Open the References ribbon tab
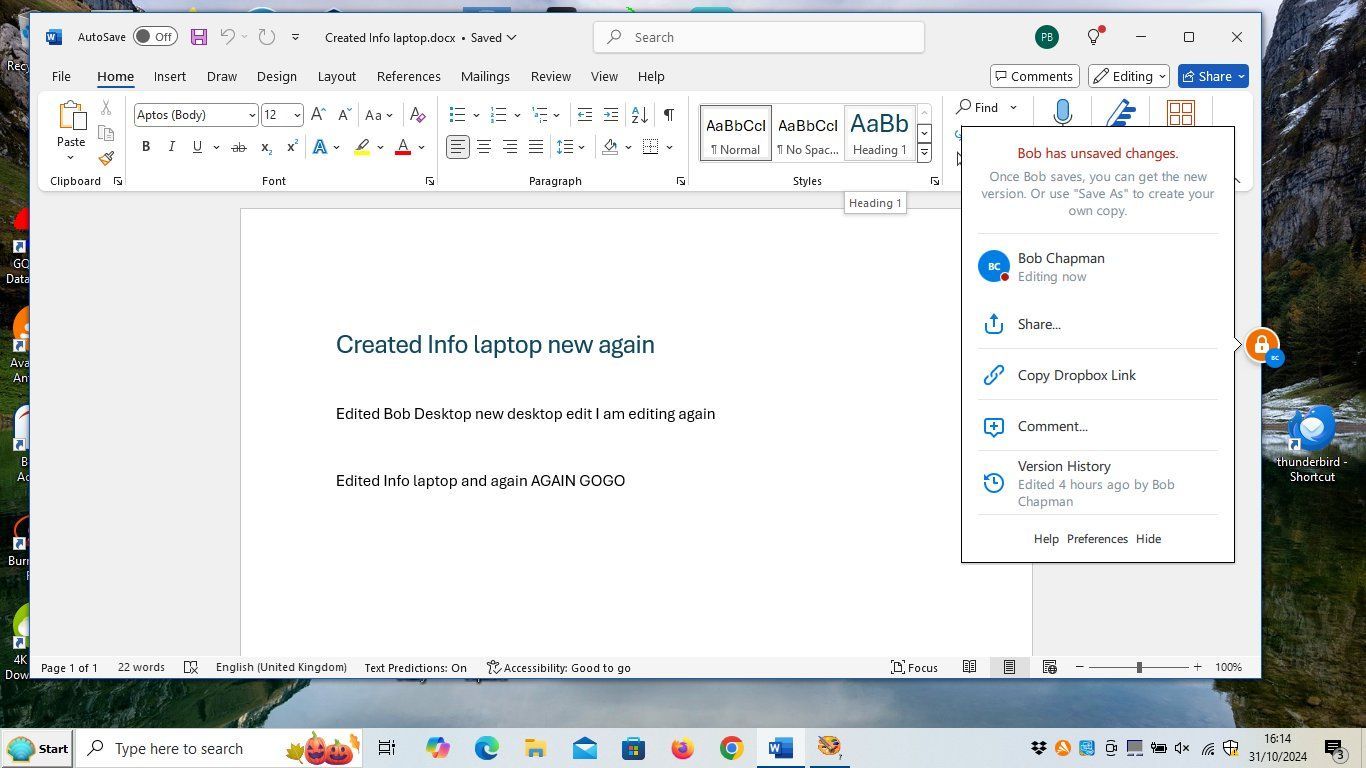Screen dimensions: 1366x768 coord(408,76)
